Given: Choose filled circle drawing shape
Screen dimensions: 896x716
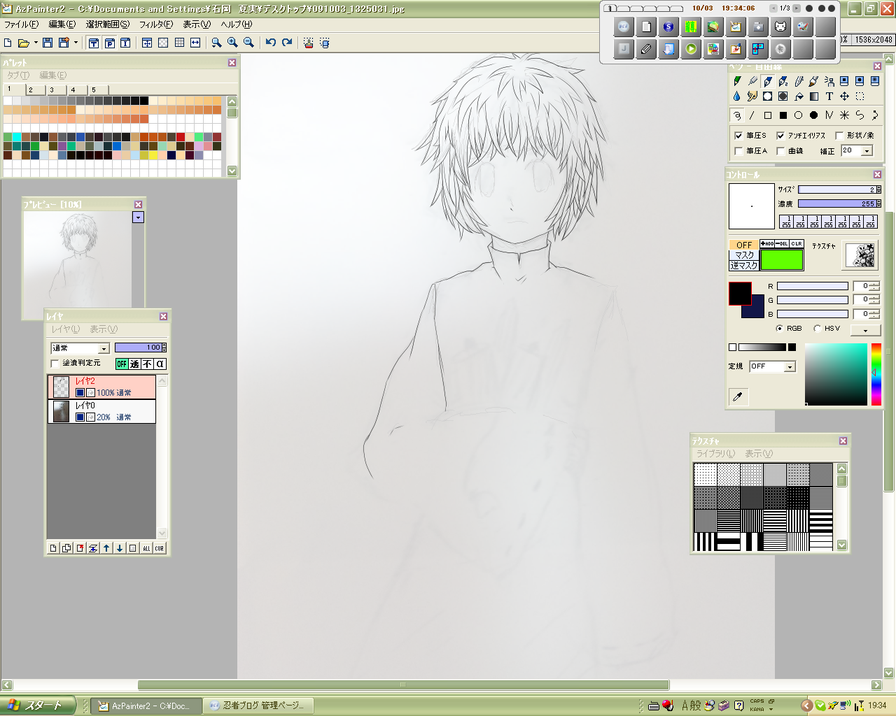Looking at the screenshot, I should tap(814, 115).
